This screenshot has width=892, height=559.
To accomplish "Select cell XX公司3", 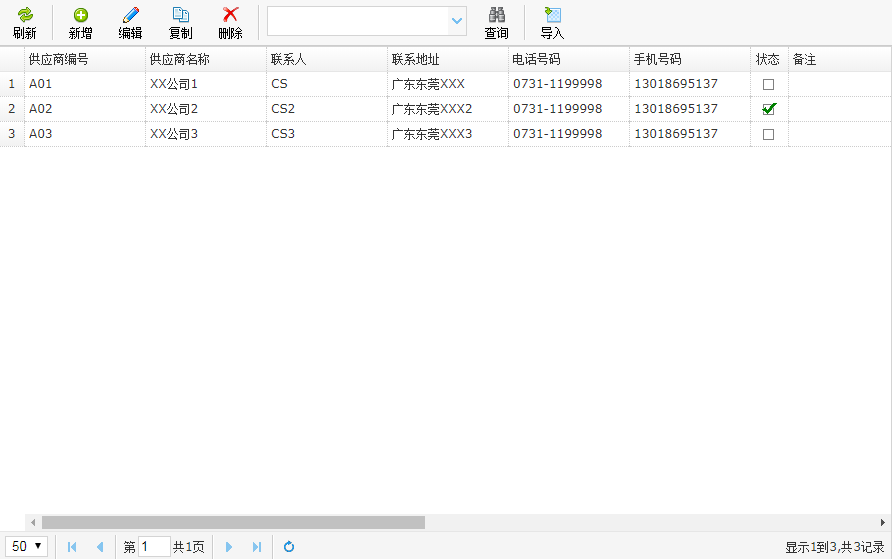I will (206, 134).
